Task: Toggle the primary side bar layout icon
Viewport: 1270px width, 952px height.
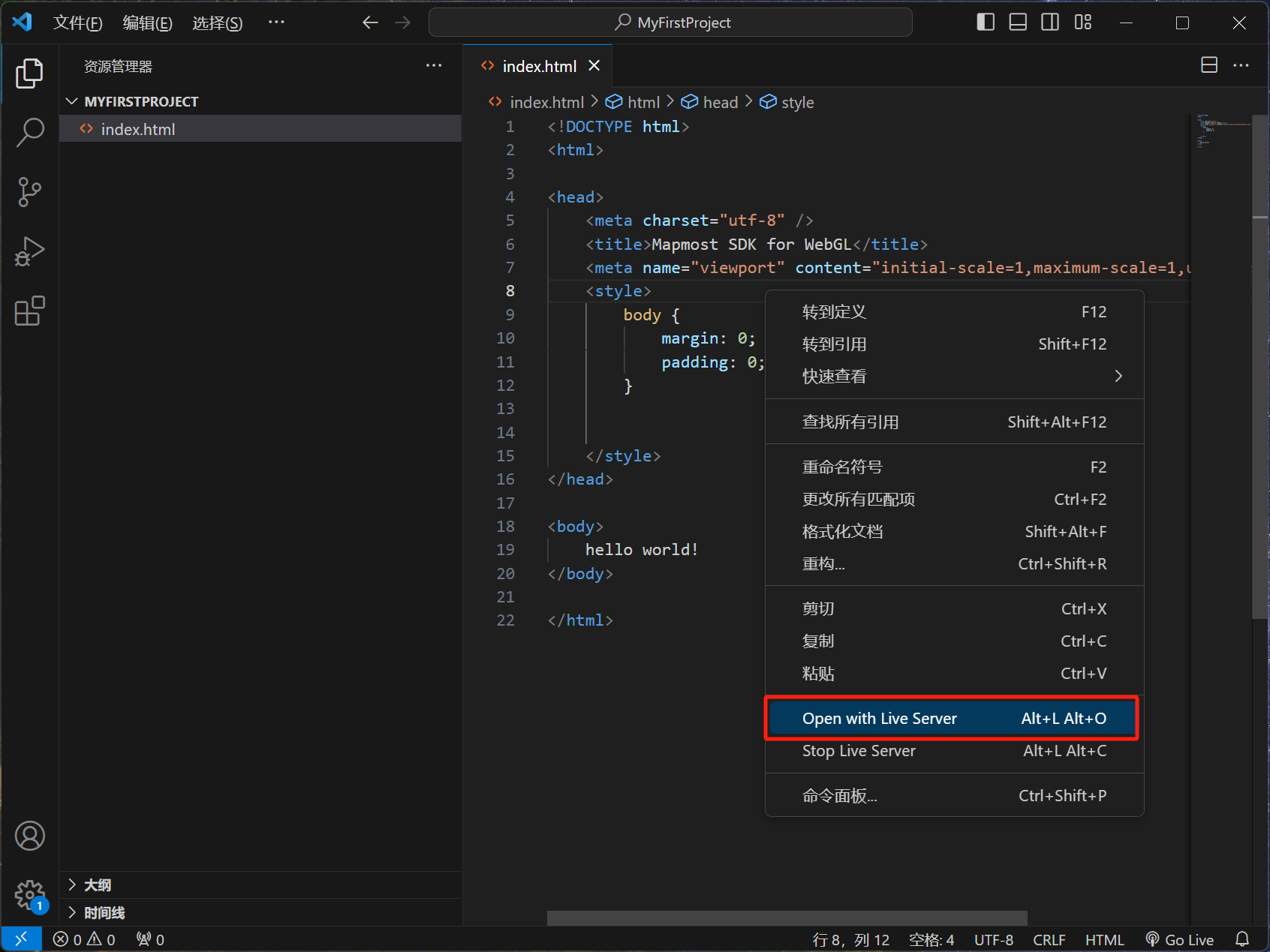Action: [986, 23]
